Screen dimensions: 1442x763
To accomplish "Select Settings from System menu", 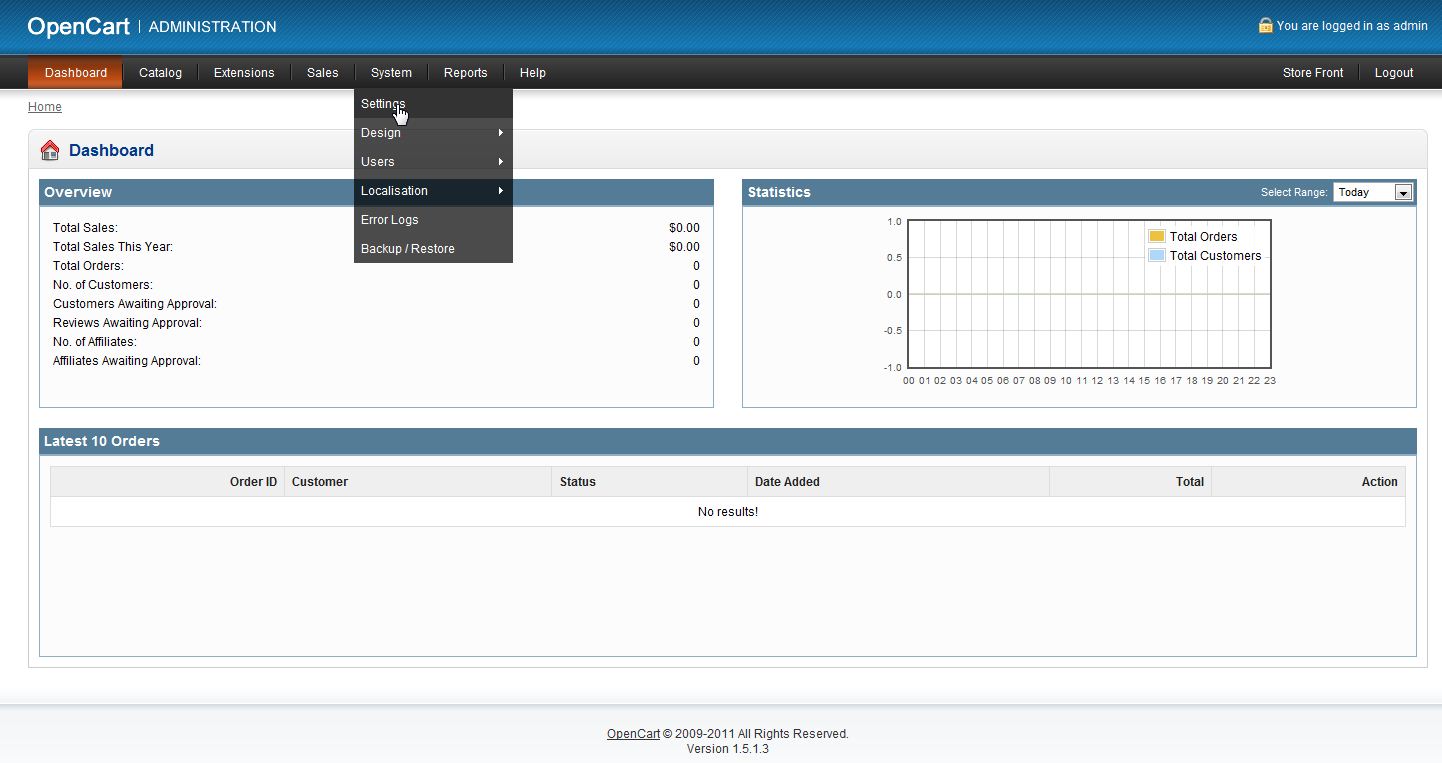I will click(x=383, y=104).
